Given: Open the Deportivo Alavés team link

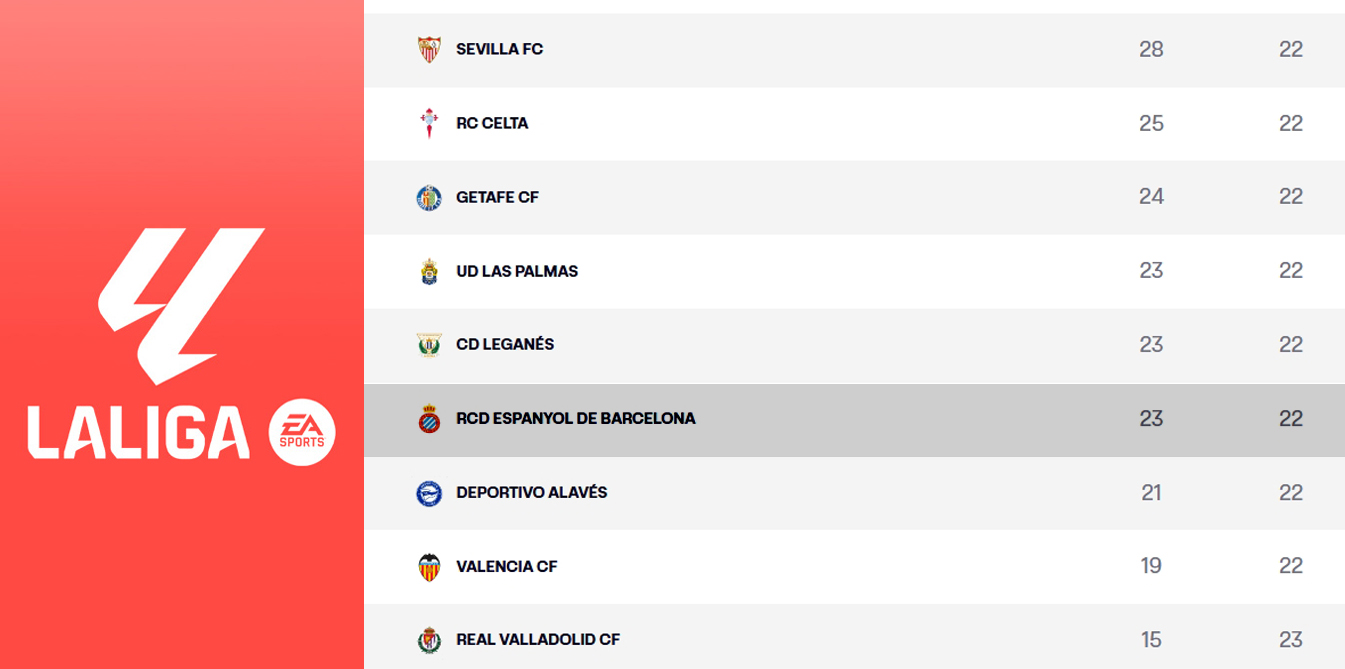Looking at the screenshot, I should tap(531, 493).
